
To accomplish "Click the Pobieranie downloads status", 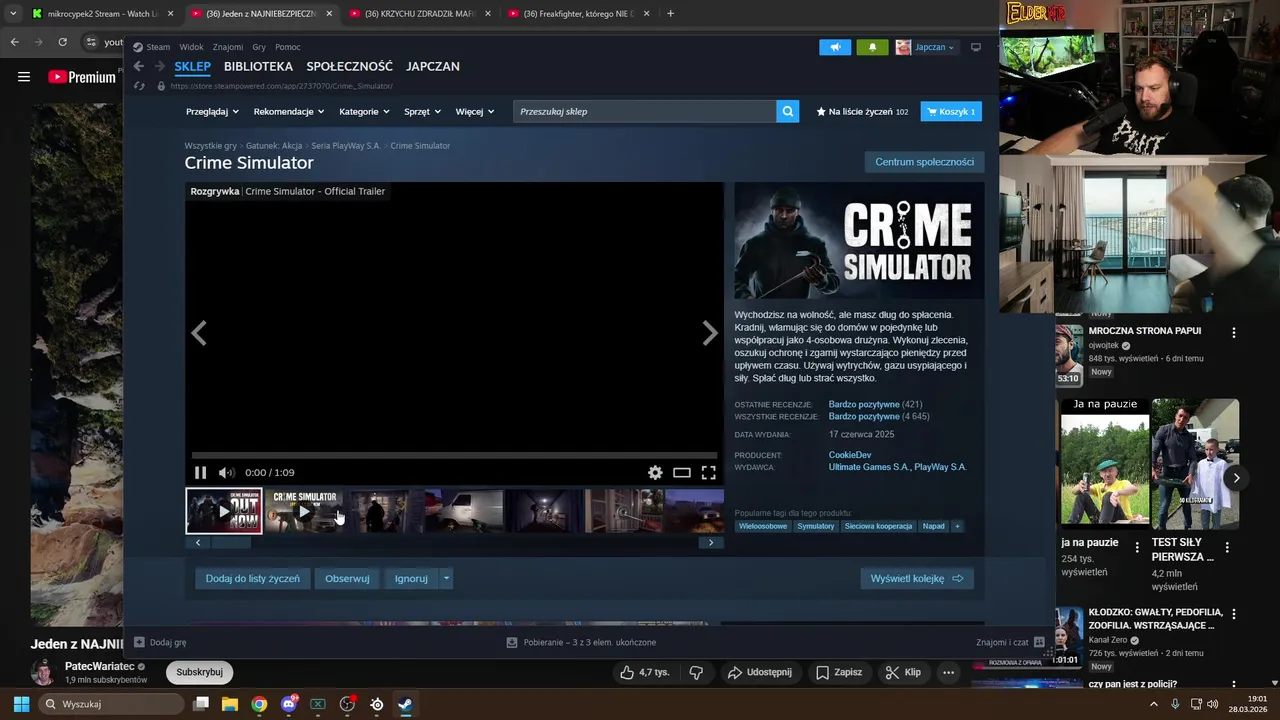I will 581,642.
